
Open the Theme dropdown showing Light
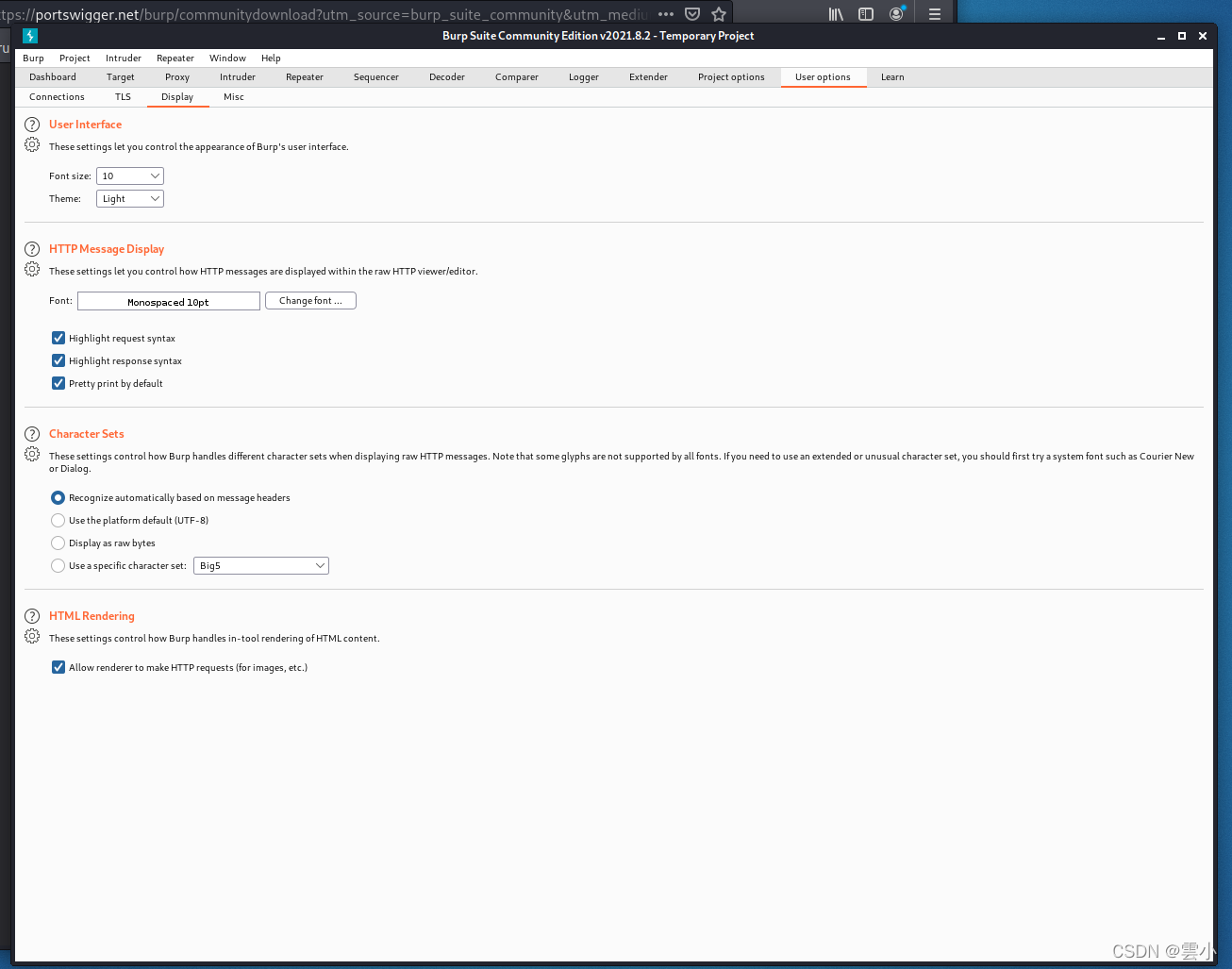[x=130, y=199]
